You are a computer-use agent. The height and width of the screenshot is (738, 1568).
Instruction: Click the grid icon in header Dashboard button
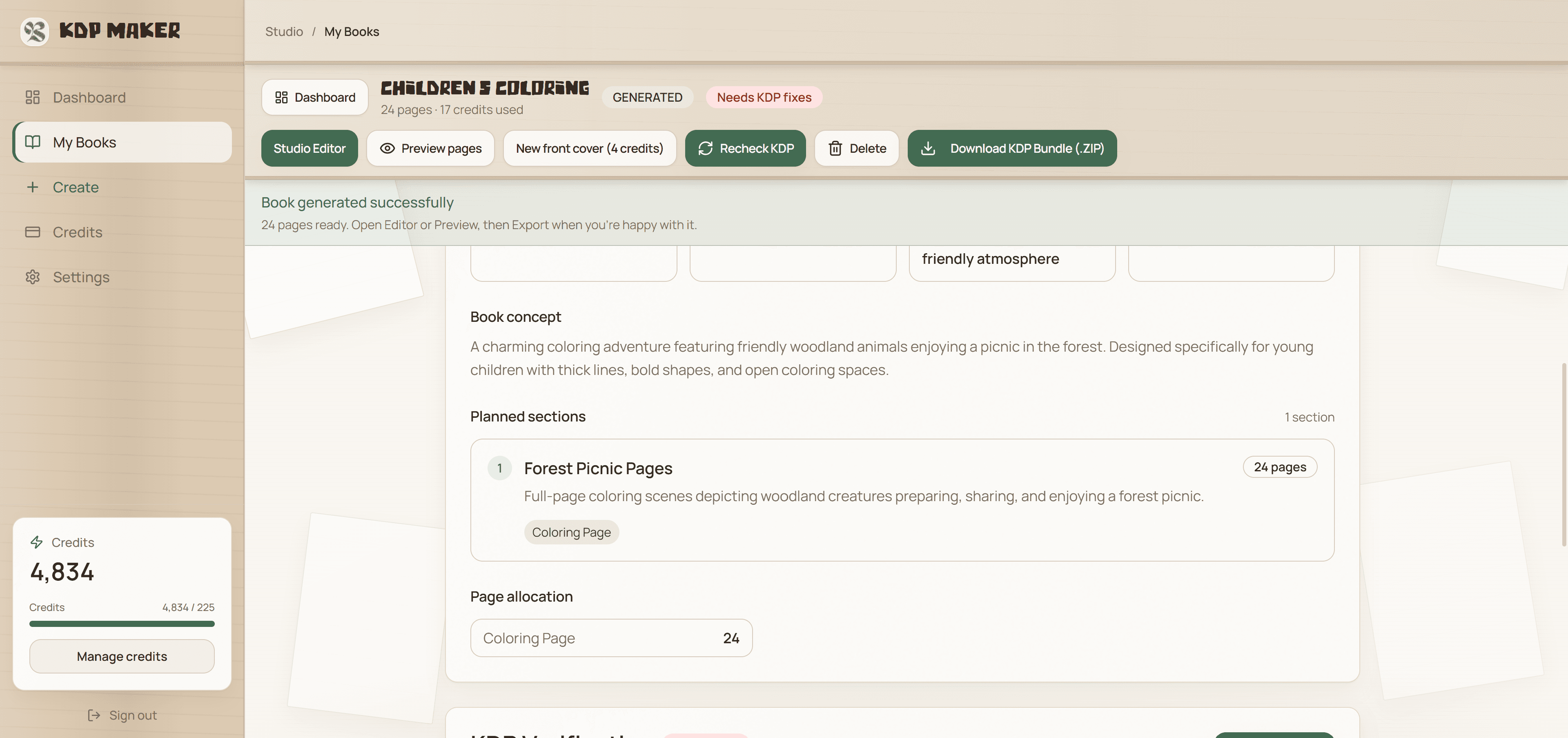tap(281, 98)
